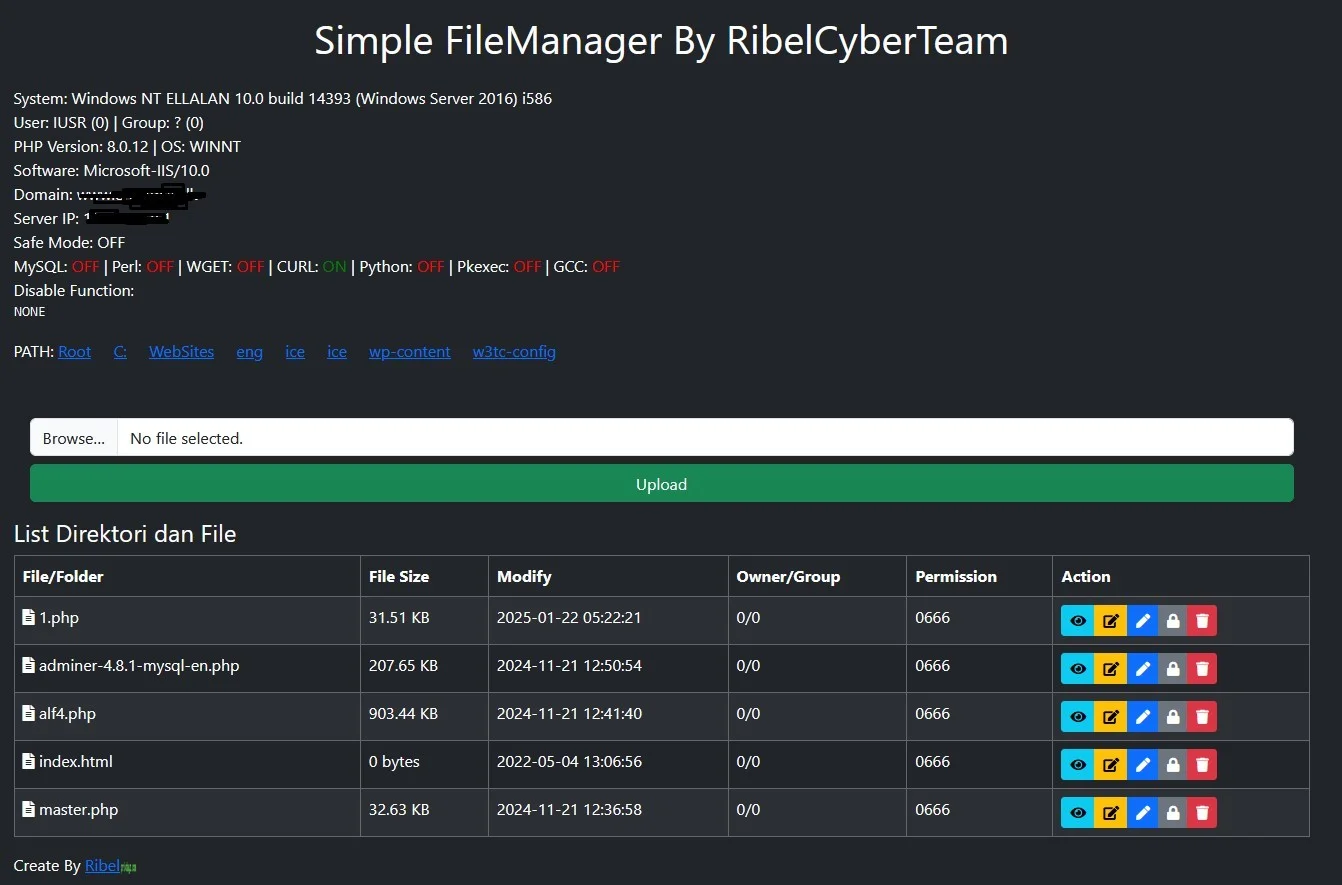The image size is (1342, 885).
Task: Toggle the eye icon for index.html
Action: (x=1078, y=764)
